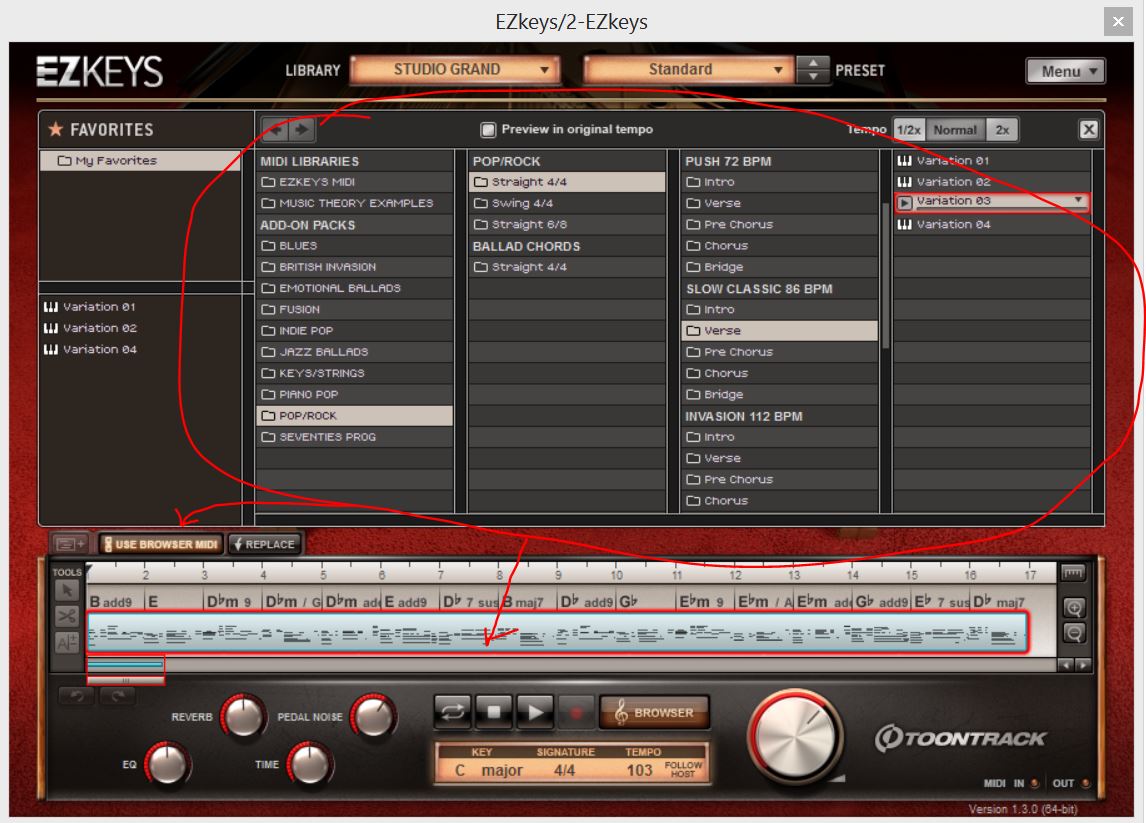Open the My Favorites folder
The height and width of the screenshot is (823, 1146).
coord(140,161)
